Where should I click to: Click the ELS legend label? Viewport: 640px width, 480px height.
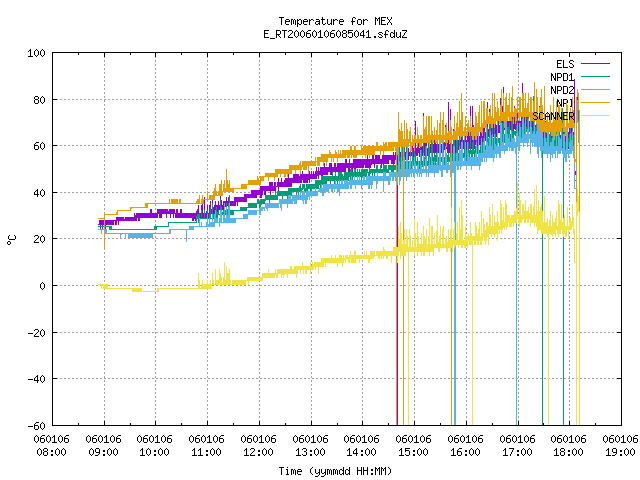pos(565,64)
